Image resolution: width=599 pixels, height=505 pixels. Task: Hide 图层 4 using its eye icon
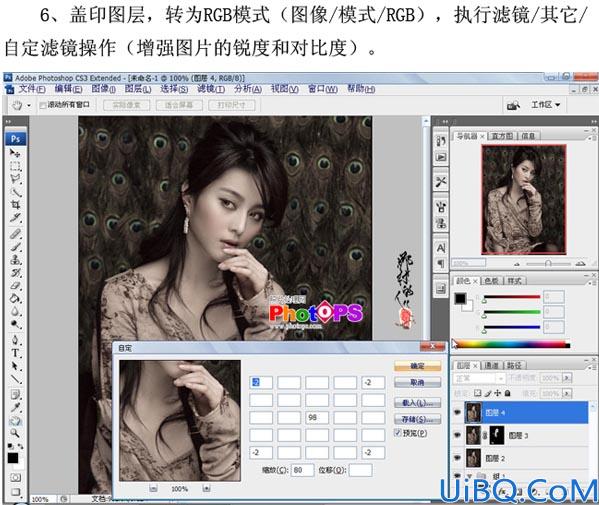[x=457, y=412]
